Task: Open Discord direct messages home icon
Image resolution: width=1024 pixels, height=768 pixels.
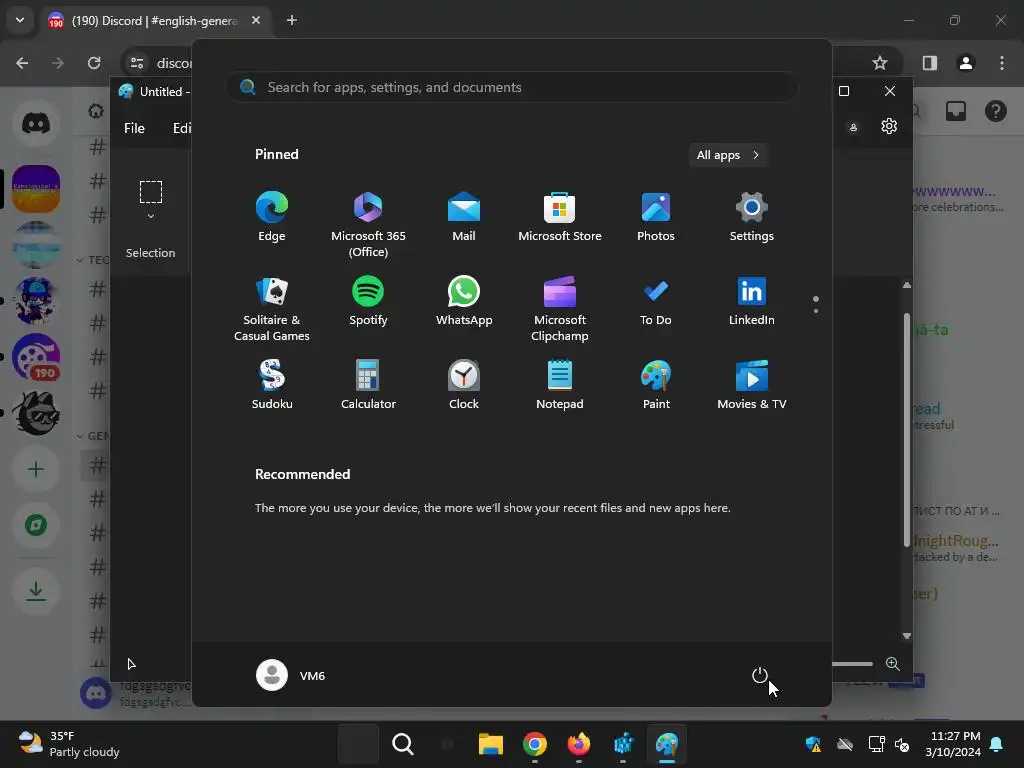Action: point(36,123)
